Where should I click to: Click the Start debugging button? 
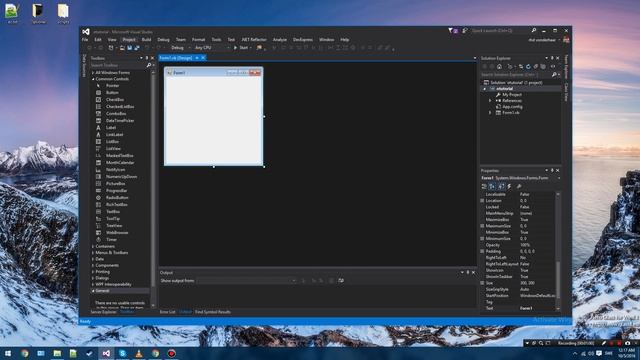[241, 48]
